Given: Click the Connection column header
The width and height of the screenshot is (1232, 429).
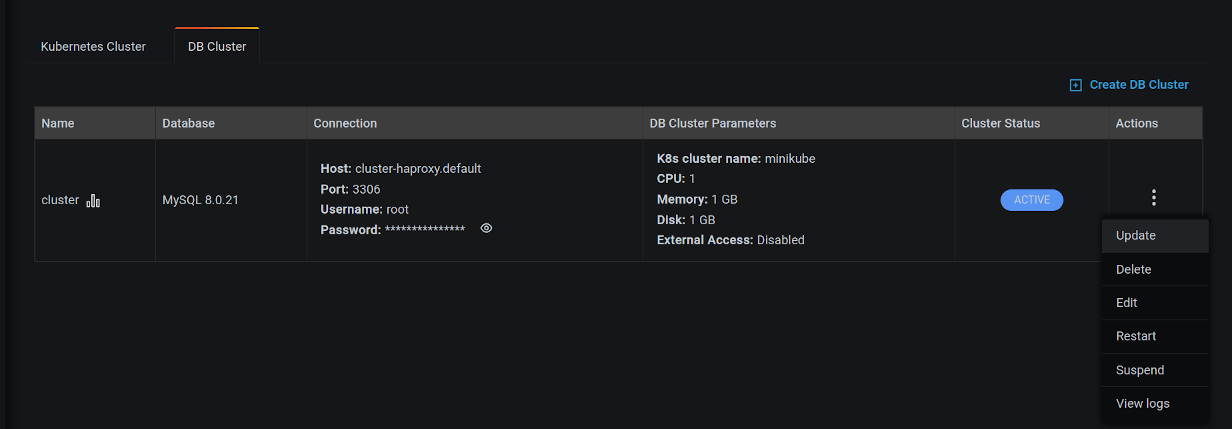Looking at the screenshot, I should click(x=345, y=123).
